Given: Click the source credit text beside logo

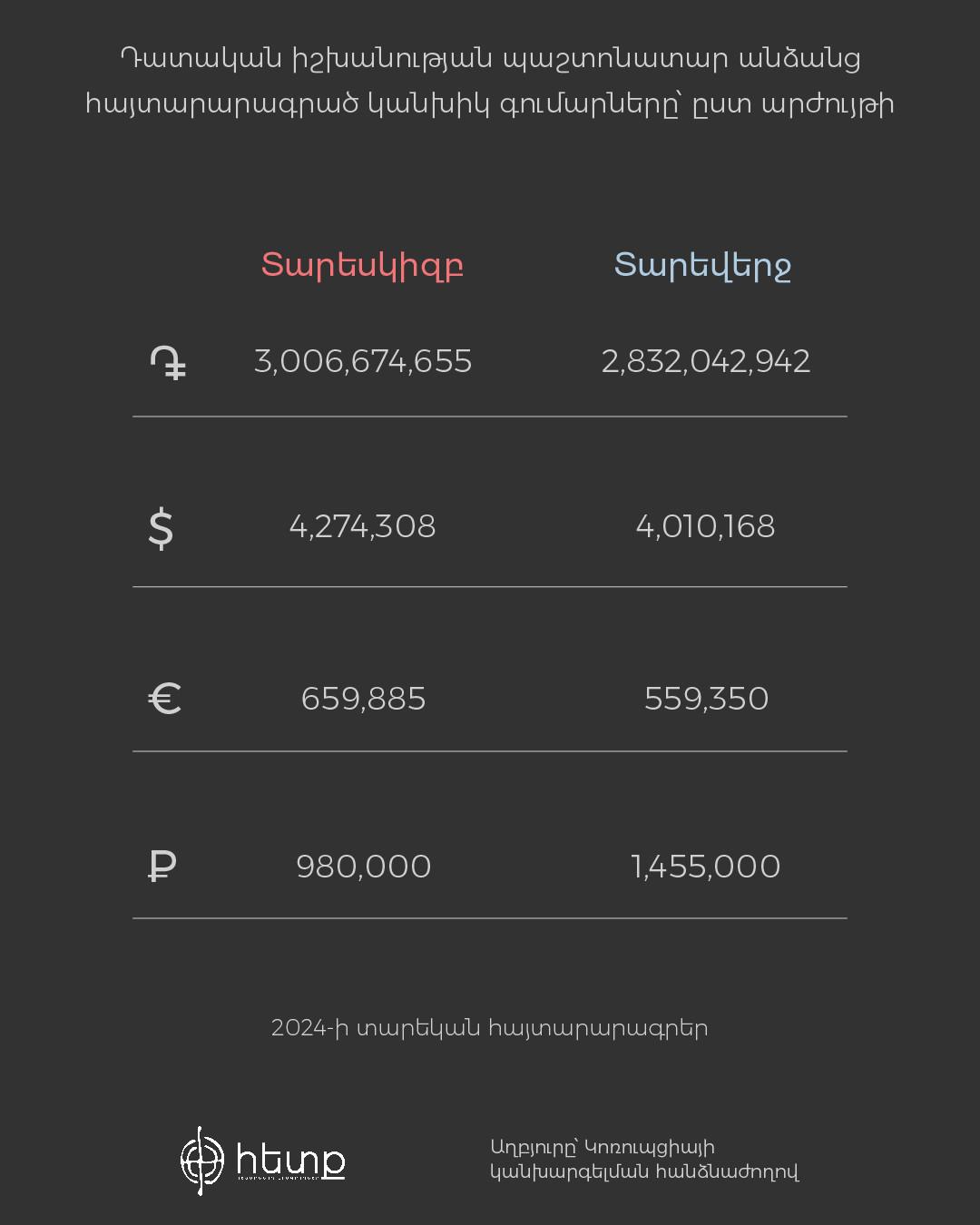Looking at the screenshot, I should (x=643, y=1160).
